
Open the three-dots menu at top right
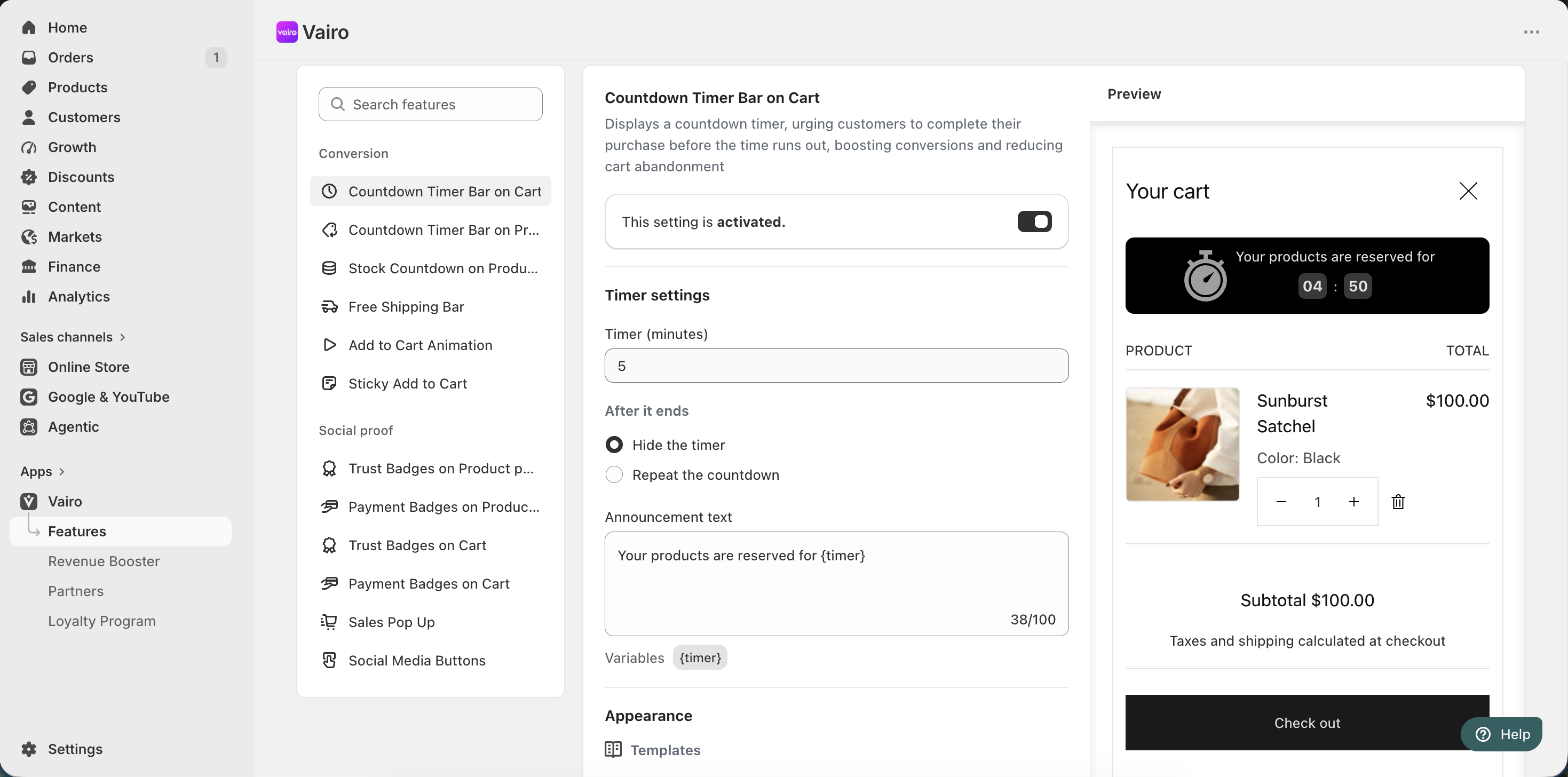tap(1532, 32)
